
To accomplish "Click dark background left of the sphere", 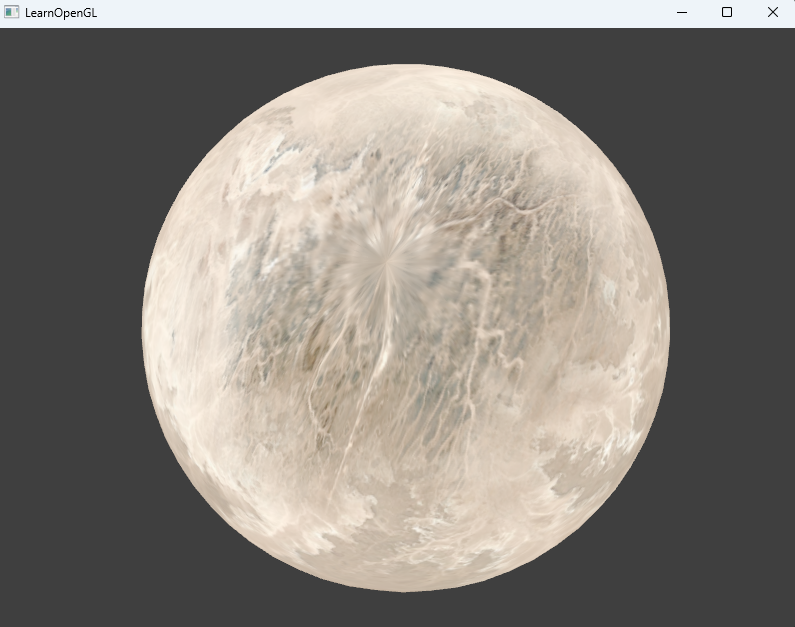I will click(x=70, y=330).
